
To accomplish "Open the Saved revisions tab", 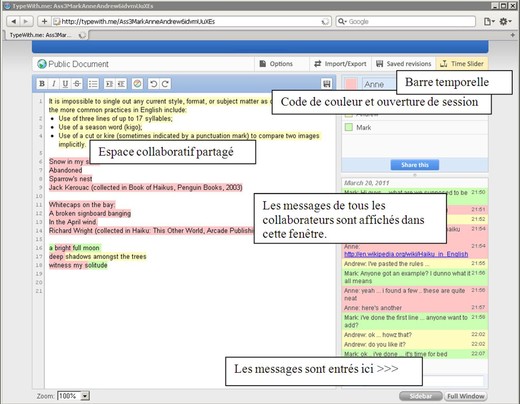I will [404, 64].
